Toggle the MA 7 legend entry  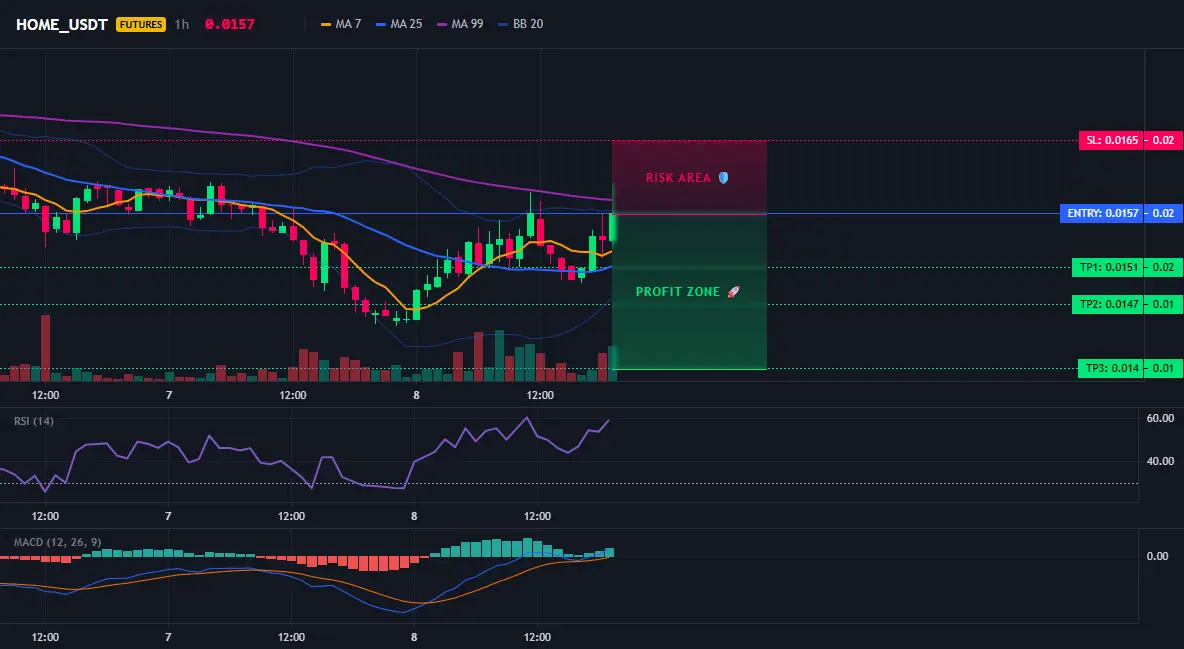[341, 24]
